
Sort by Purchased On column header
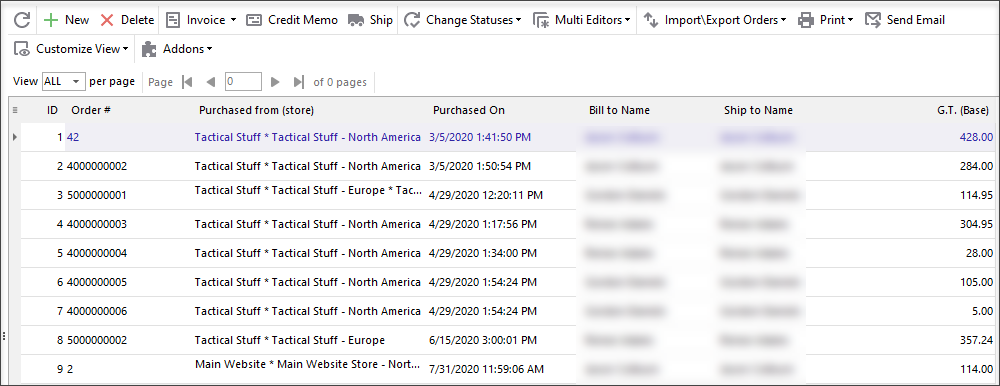pyautogui.click(x=469, y=110)
